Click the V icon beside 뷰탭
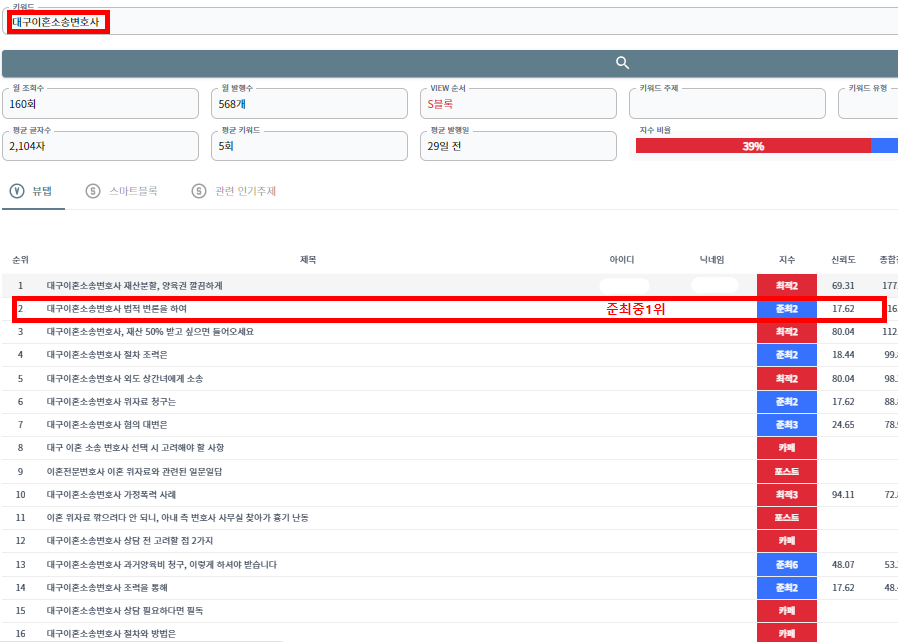Viewport: 898px width, 642px height. point(16,190)
